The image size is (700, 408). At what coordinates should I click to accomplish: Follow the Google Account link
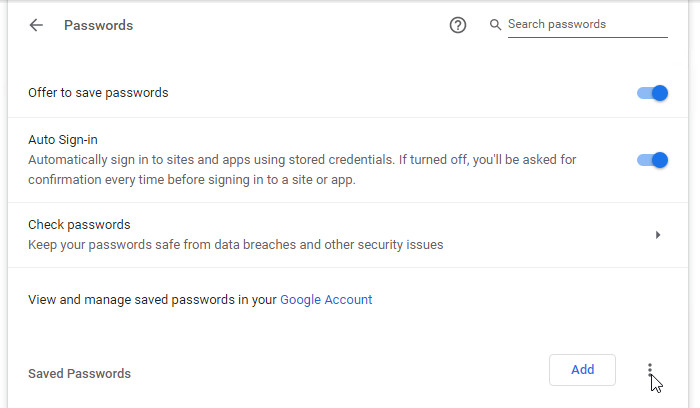coord(326,299)
